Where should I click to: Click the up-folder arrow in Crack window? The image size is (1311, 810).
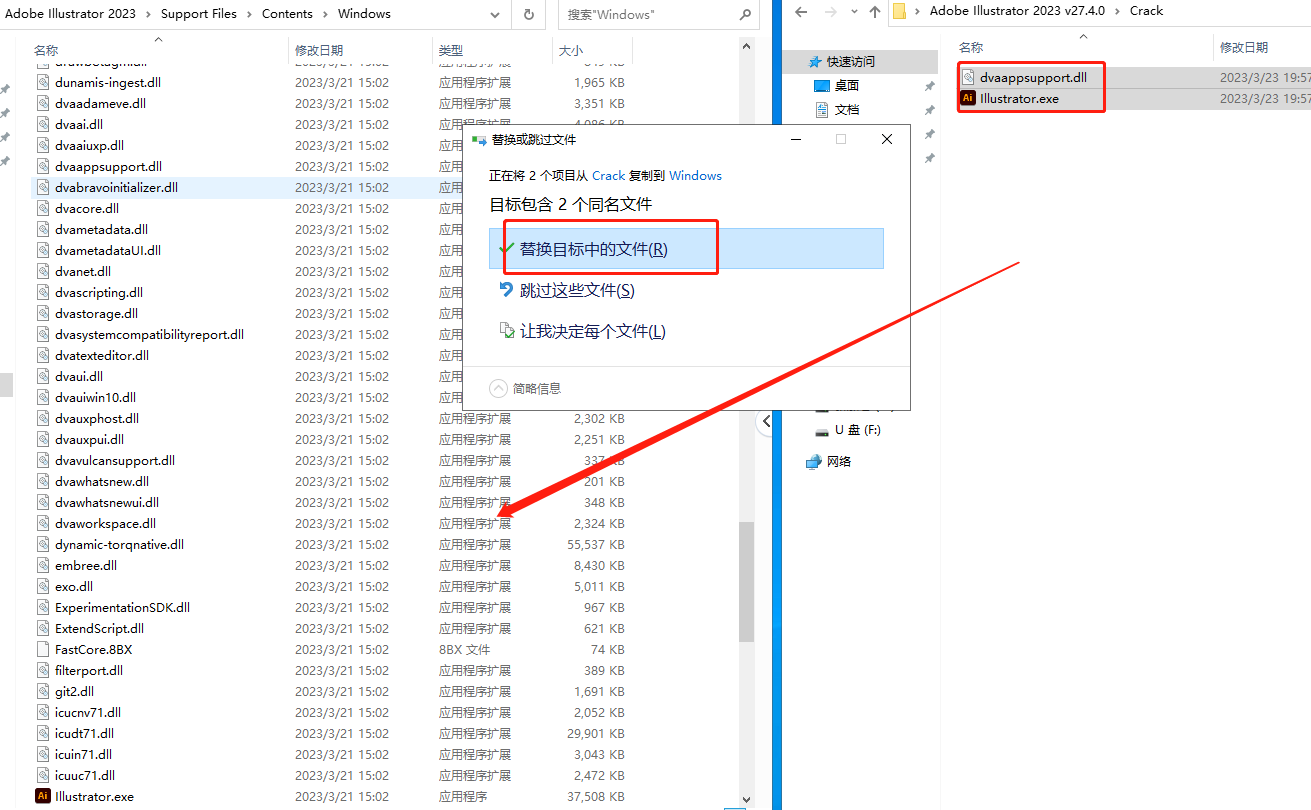(875, 11)
